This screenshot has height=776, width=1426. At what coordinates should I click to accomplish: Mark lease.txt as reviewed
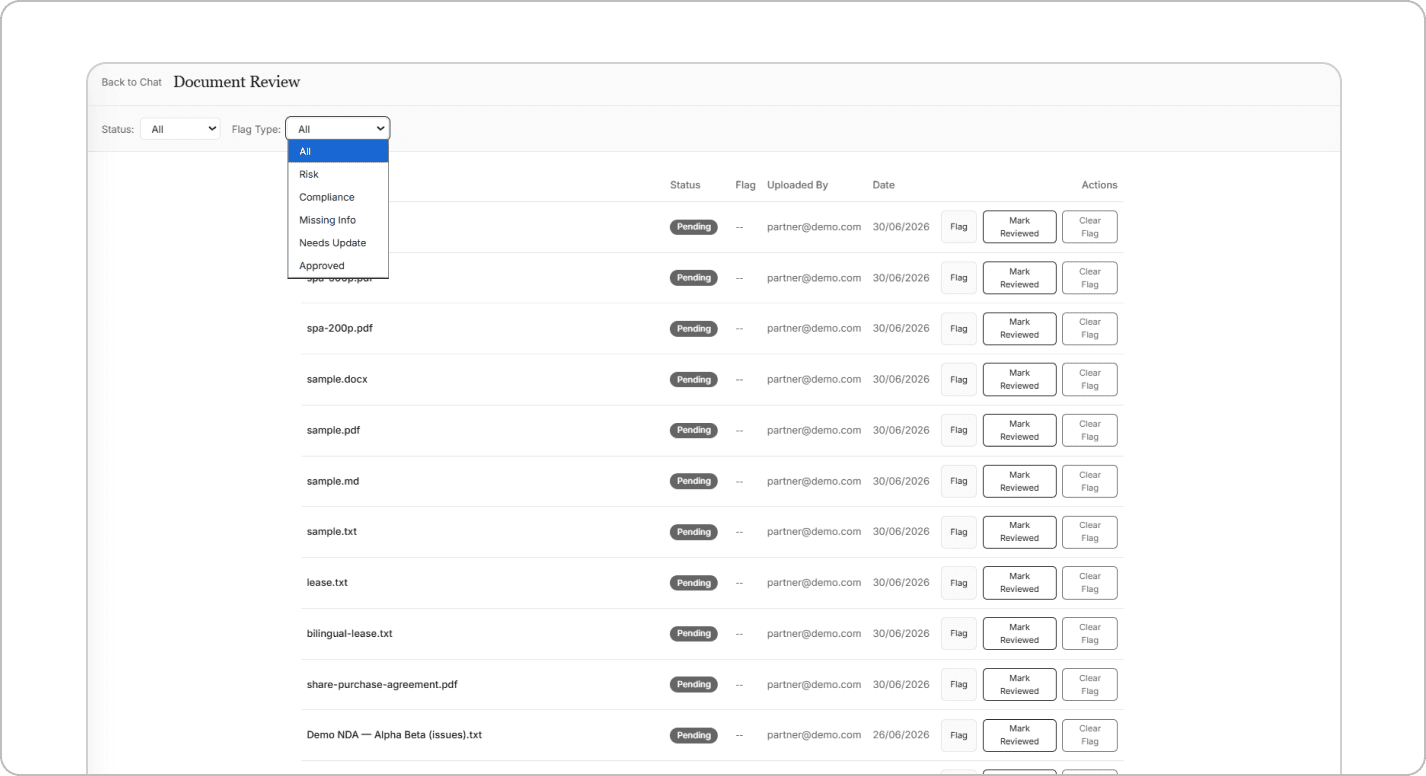point(1019,583)
